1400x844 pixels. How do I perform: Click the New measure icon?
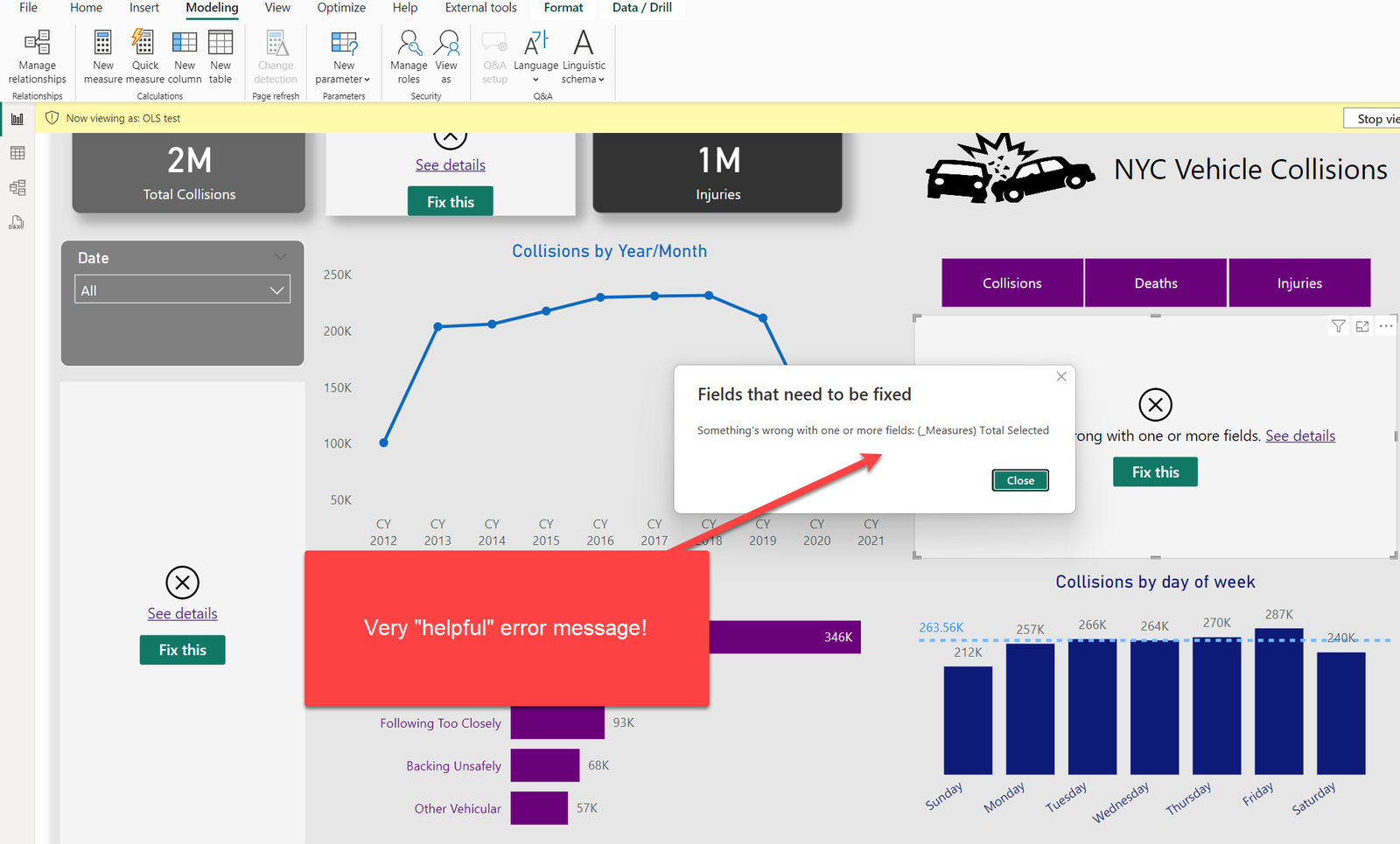[x=102, y=57]
